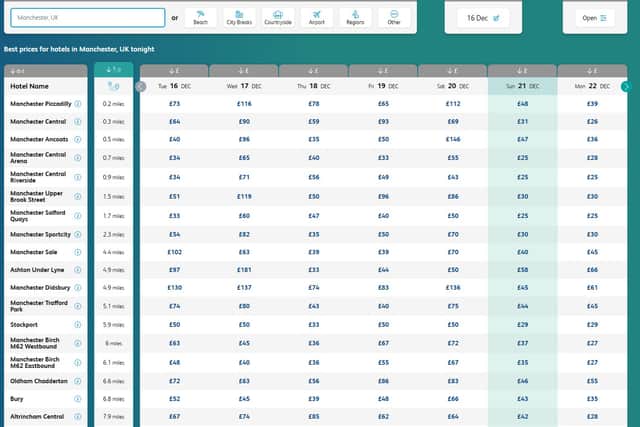Select Manchester Ancoats £146 Saturday price
The height and width of the screenshot is (427, 640).
453,139
